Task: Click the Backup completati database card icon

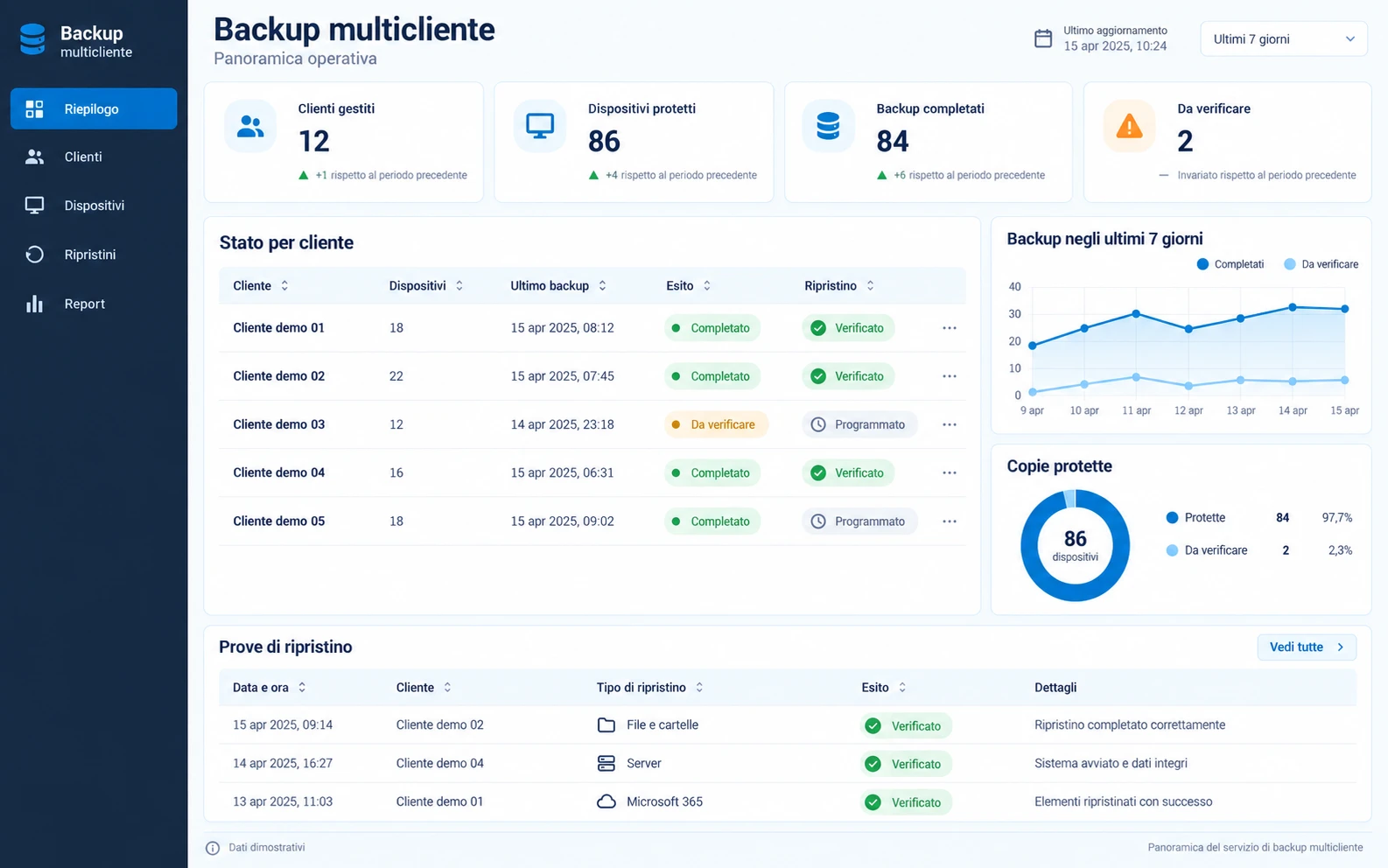Action: pyautogui.click(x=828, y=127)
